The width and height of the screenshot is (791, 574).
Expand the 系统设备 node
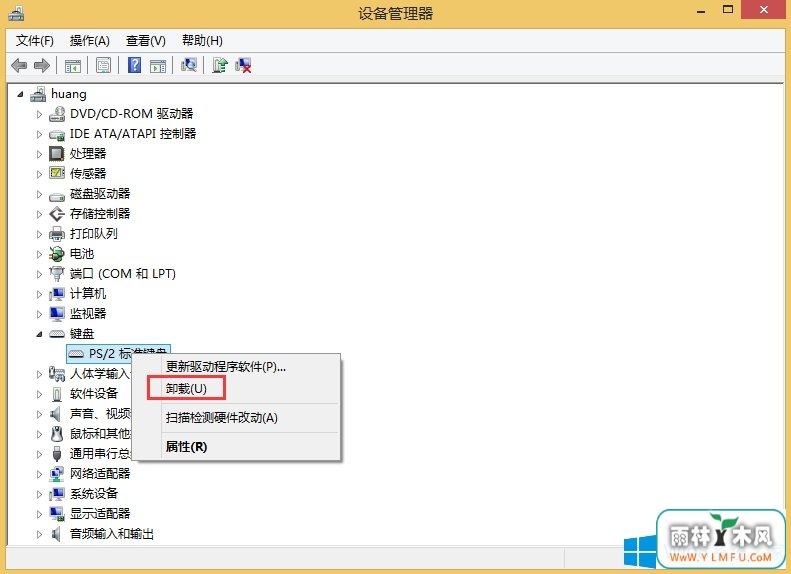(x=39, y=494)
